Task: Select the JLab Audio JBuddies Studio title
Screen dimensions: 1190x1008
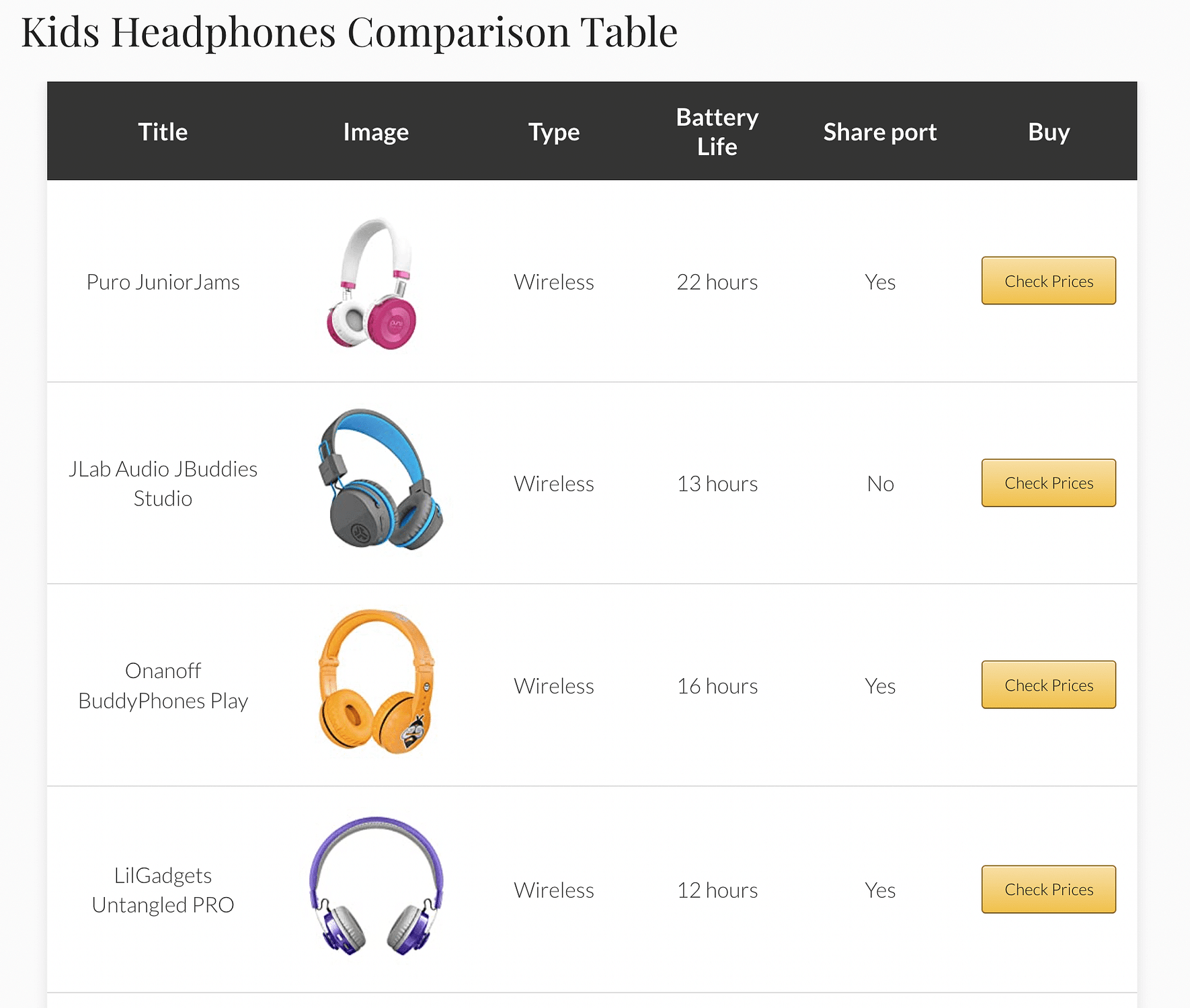Action: 163,483
